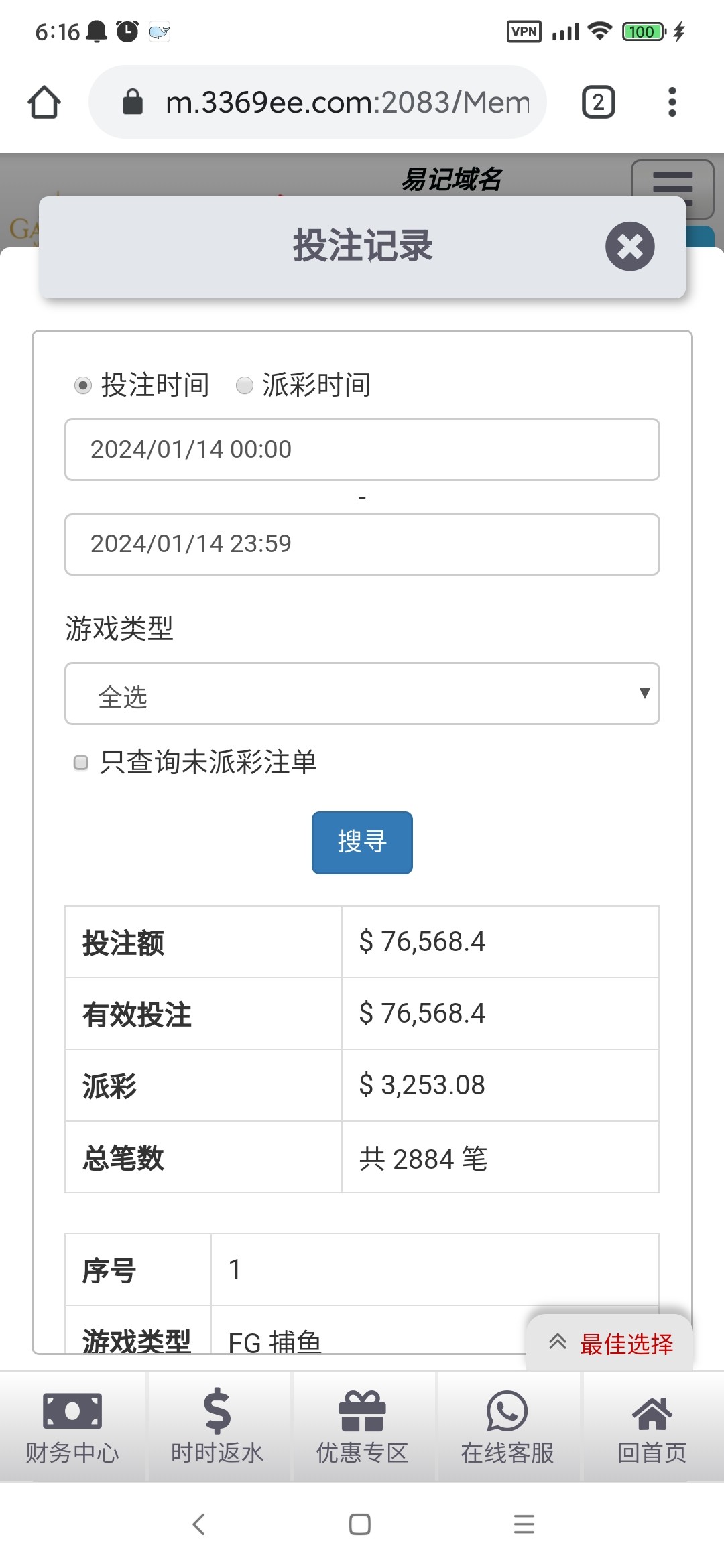Select the 投注时间 radio button
The width and height of the screenshot is (724, 1568).
tap(83, 385)
